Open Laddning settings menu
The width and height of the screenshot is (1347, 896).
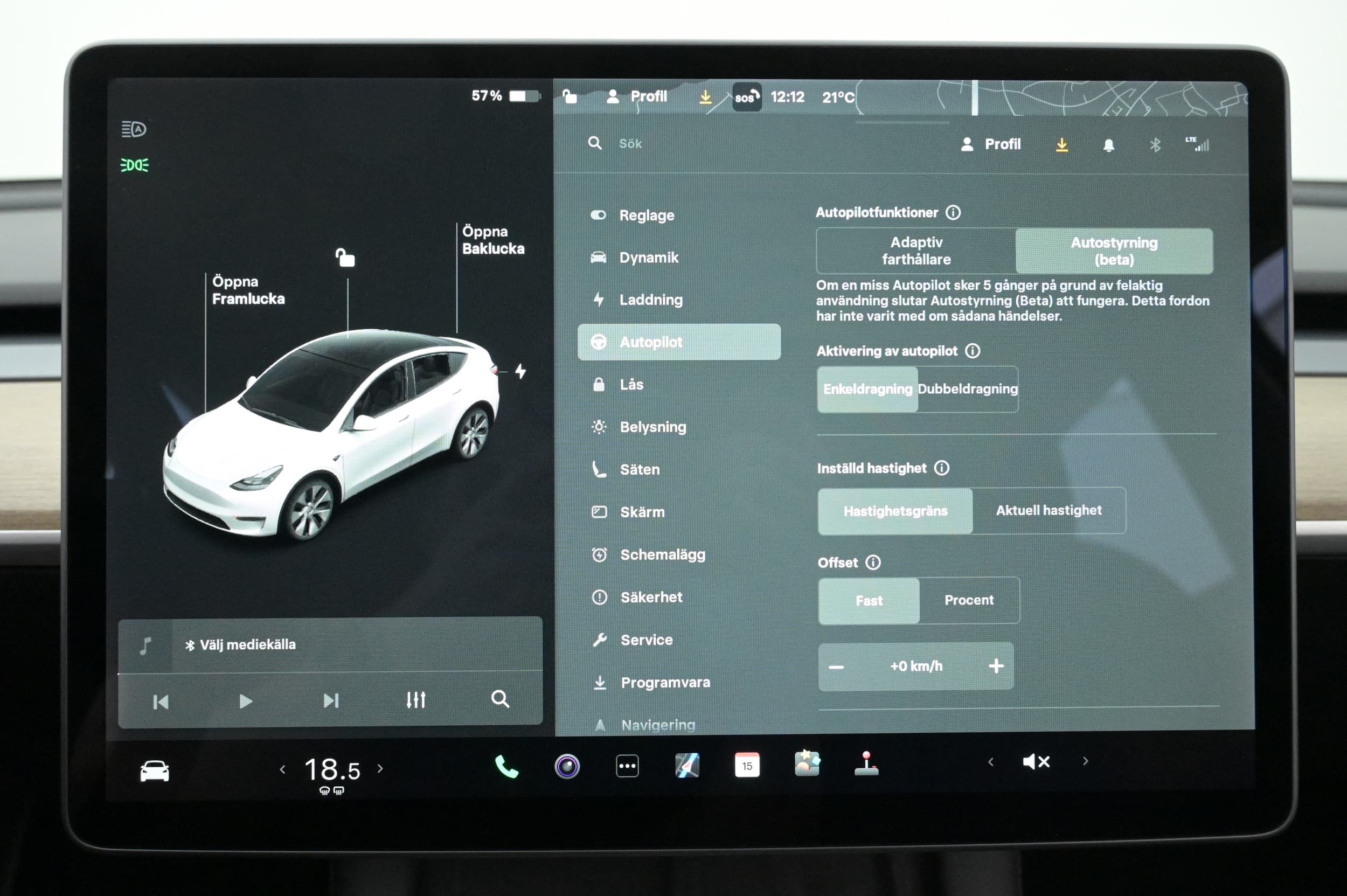679,300
